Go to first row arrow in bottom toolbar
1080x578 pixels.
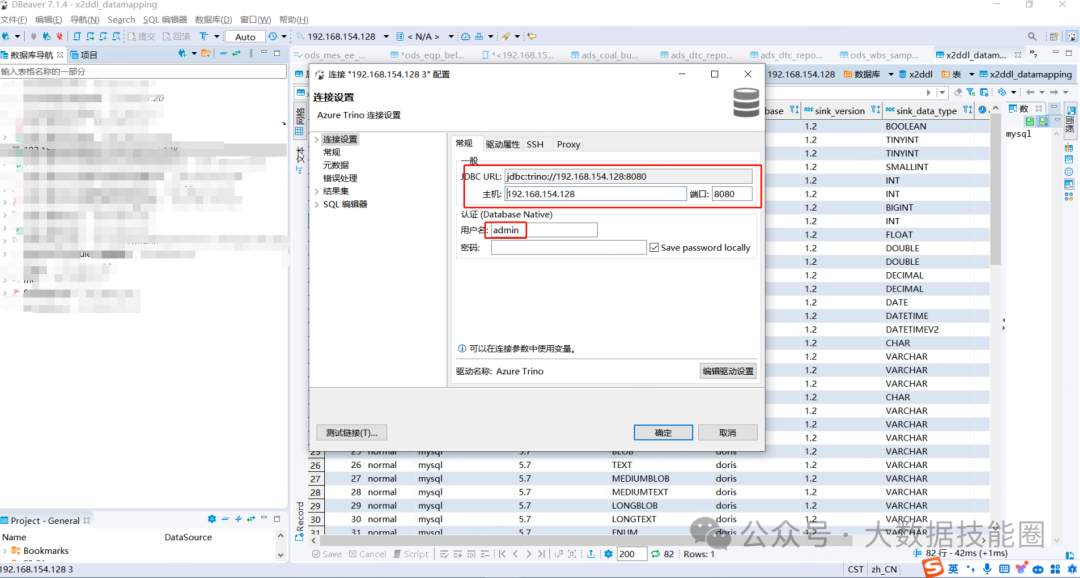pyautogui.click(x=502, y=554)
